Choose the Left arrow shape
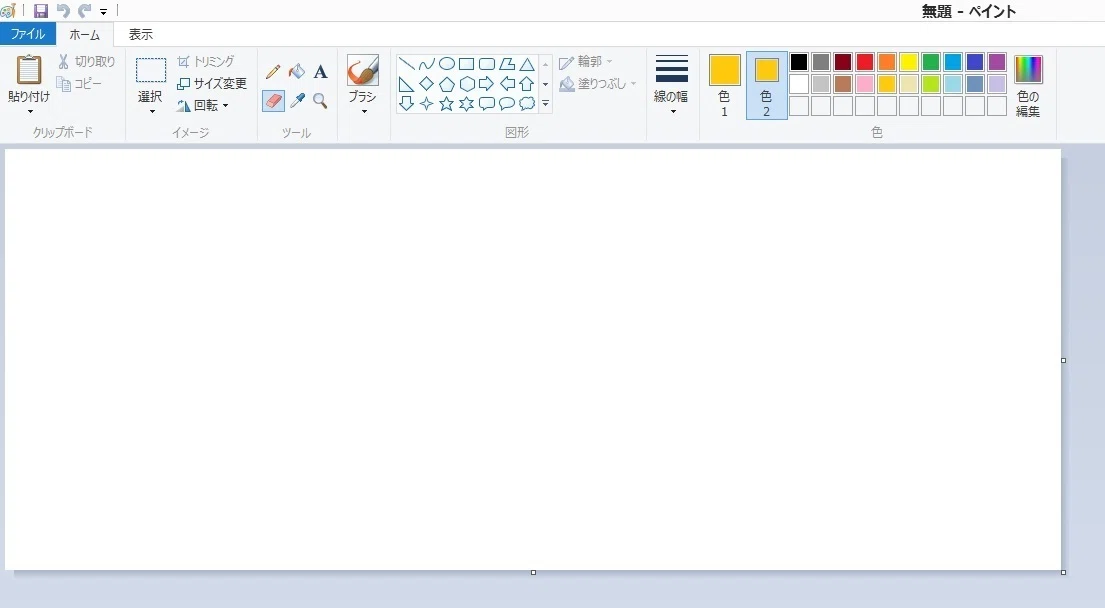Screen dimensions: 1105x608 pyautogui.click(x=507, y=85)
